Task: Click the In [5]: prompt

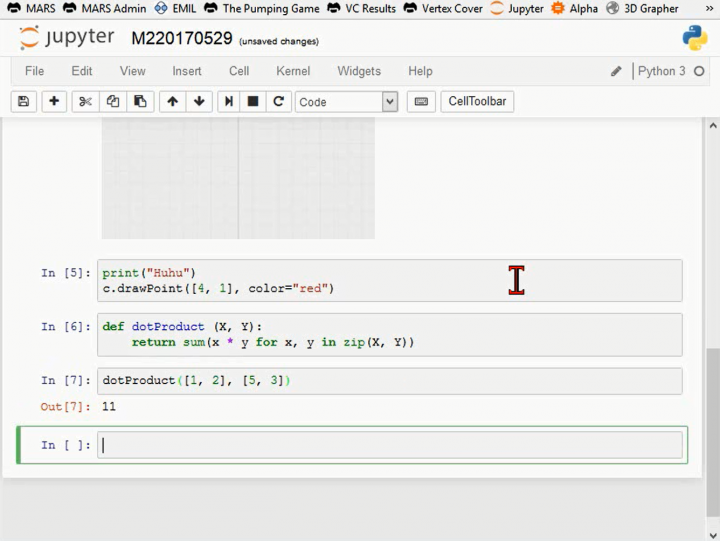Action: point(66,273)
